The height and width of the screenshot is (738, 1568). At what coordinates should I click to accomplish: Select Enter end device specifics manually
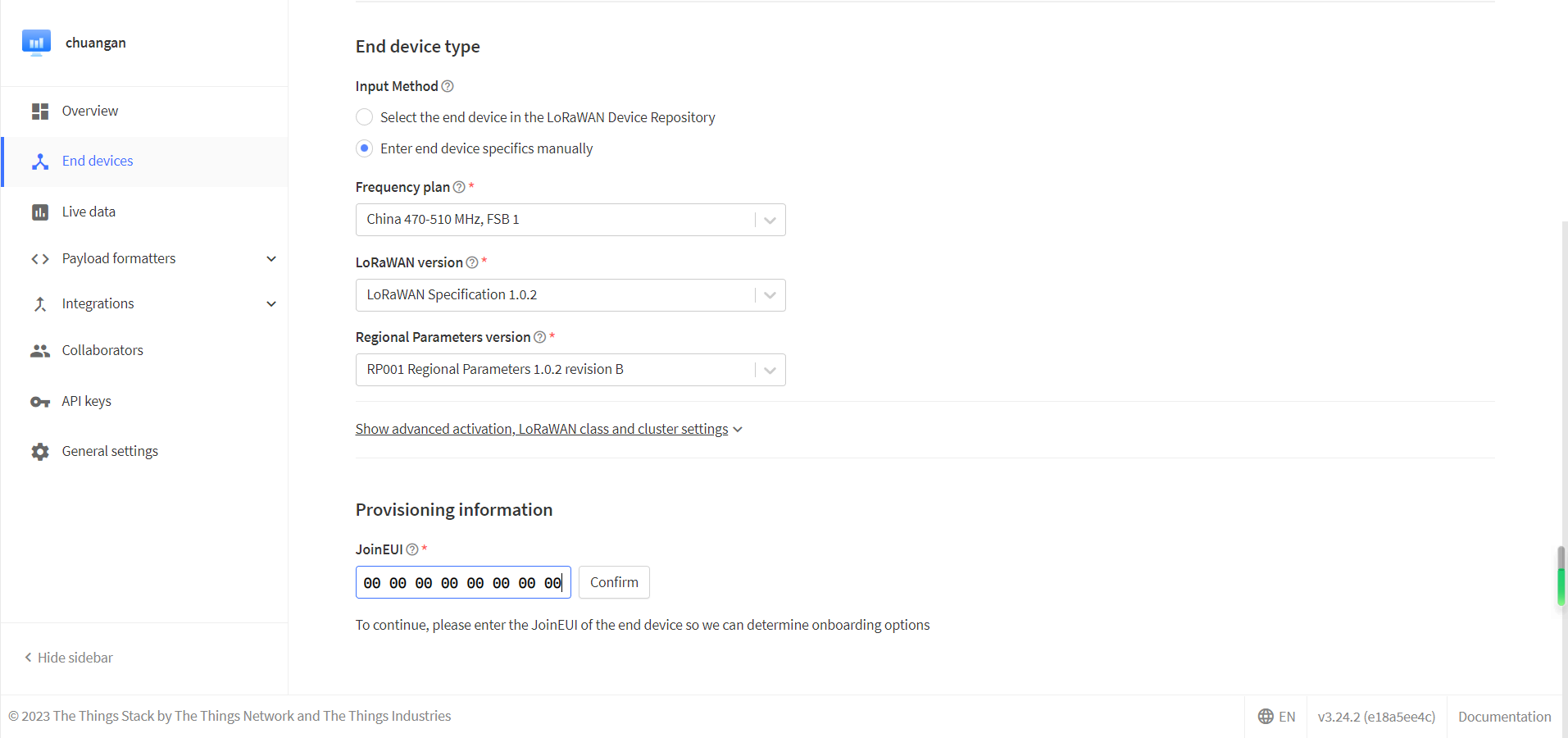pos(365,148)
